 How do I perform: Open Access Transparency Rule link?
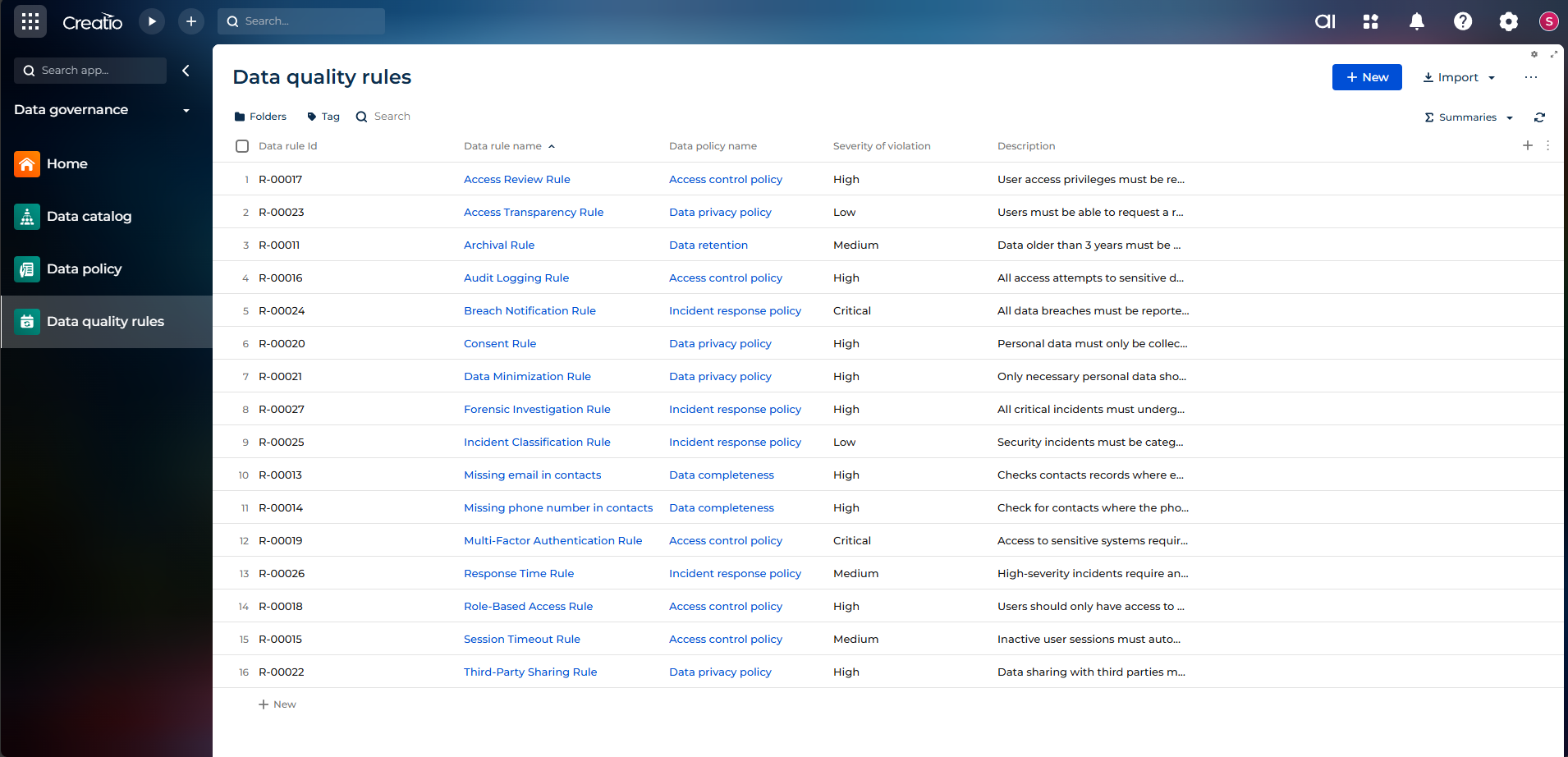pos(534,212)
